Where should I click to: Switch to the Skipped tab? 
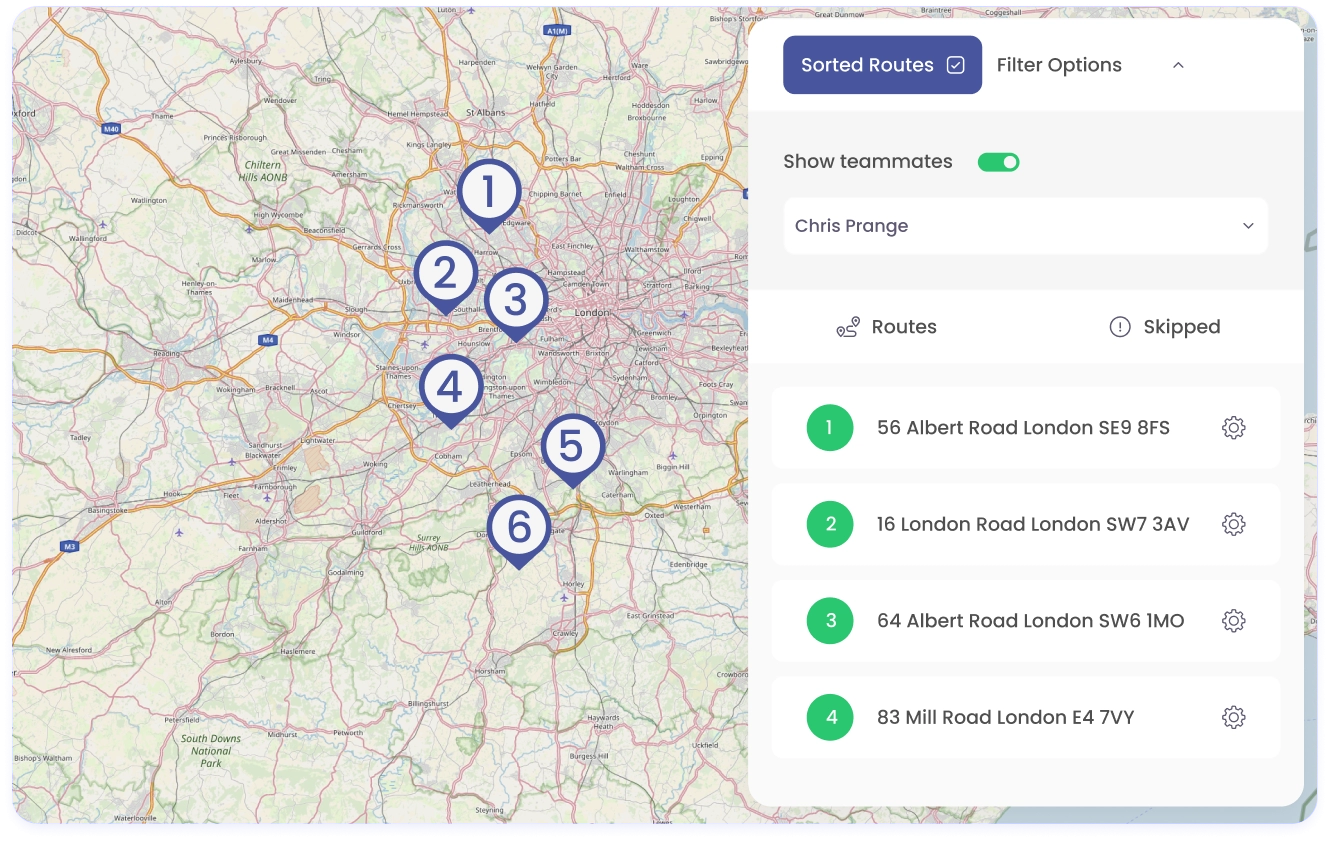point(1164,327)
